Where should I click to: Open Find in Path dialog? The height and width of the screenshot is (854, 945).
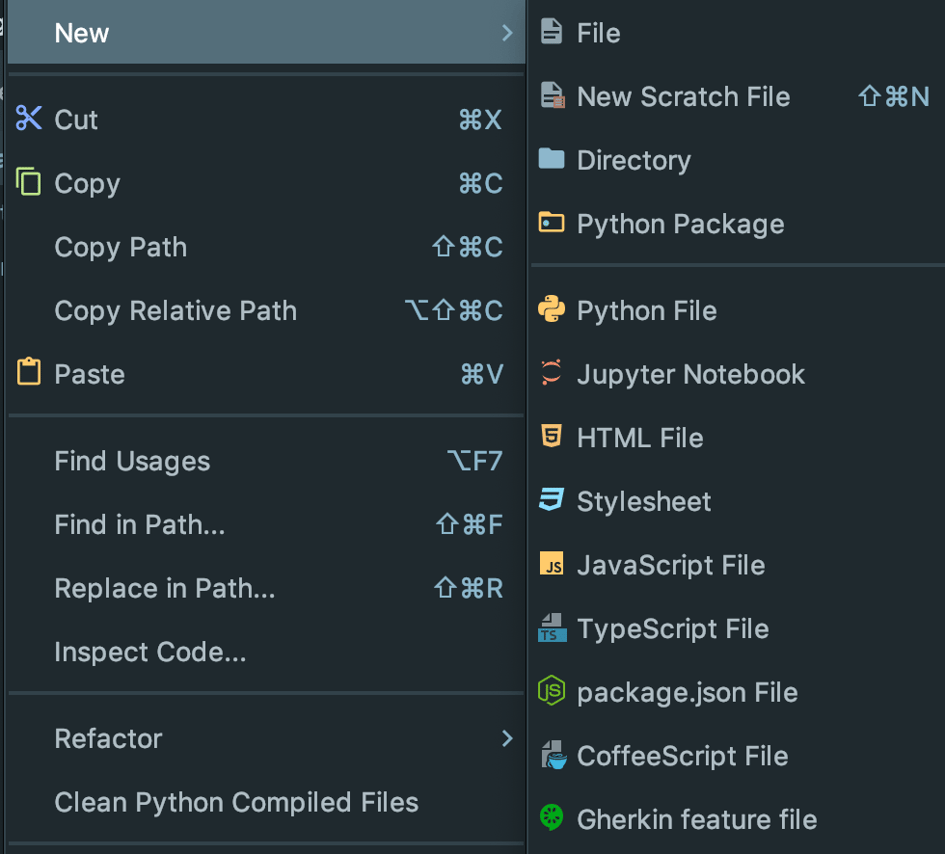[139, 524]
